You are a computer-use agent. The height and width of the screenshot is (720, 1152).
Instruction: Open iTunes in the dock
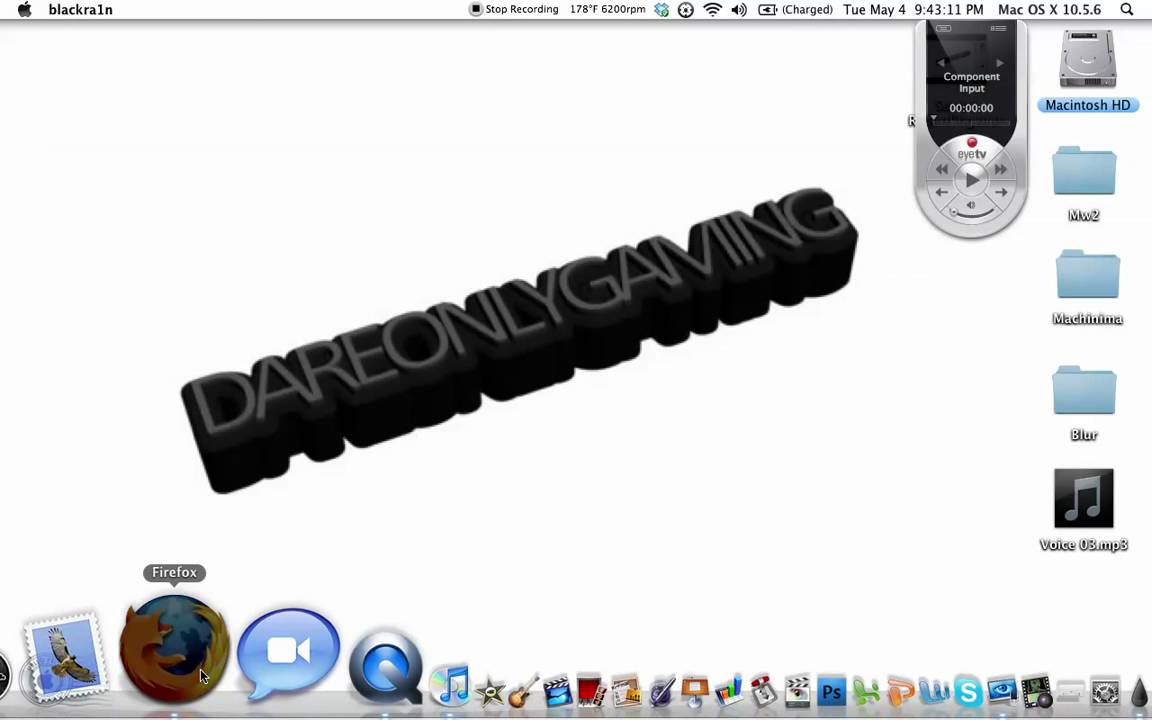450,685
